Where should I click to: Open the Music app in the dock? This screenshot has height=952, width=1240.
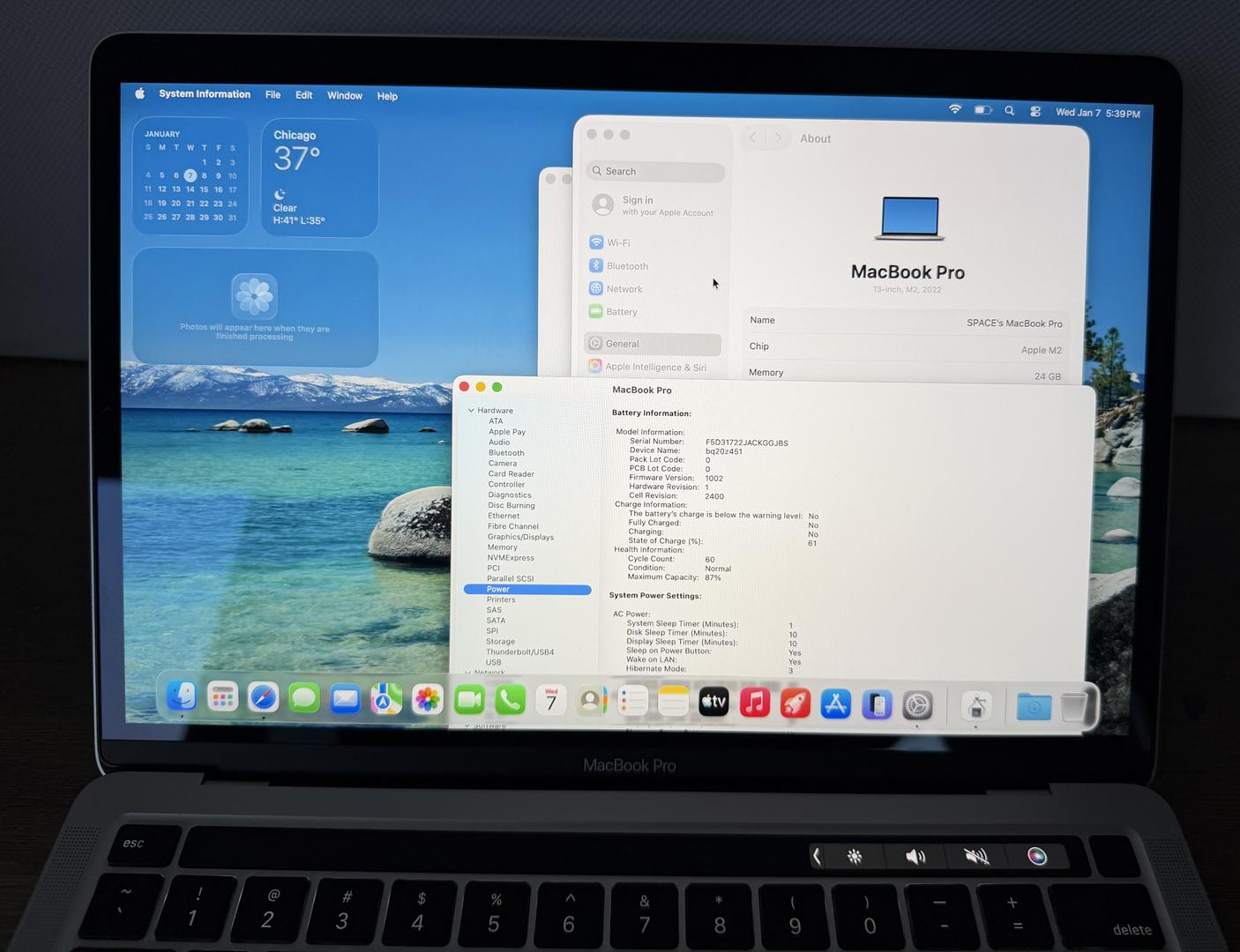(754, 703)
